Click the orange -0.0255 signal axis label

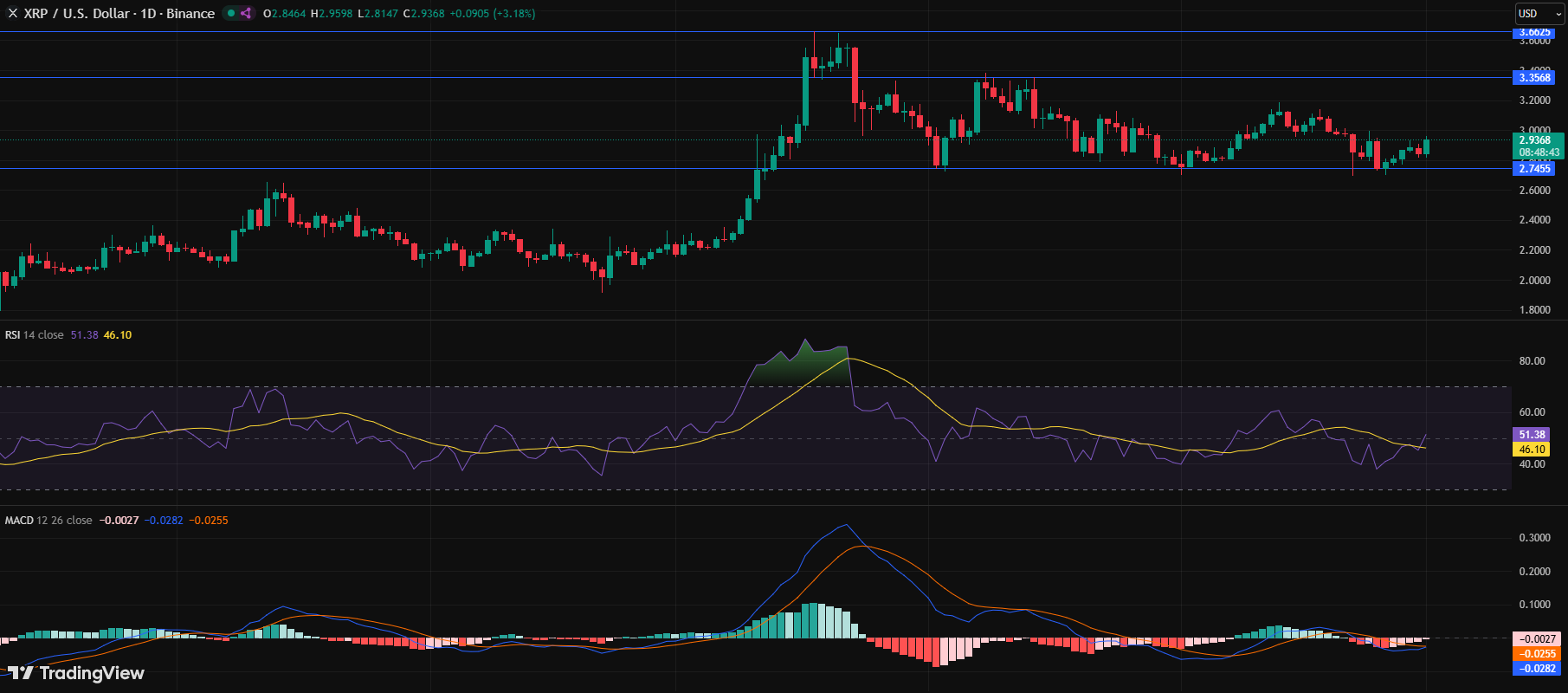coord(1535,654)
